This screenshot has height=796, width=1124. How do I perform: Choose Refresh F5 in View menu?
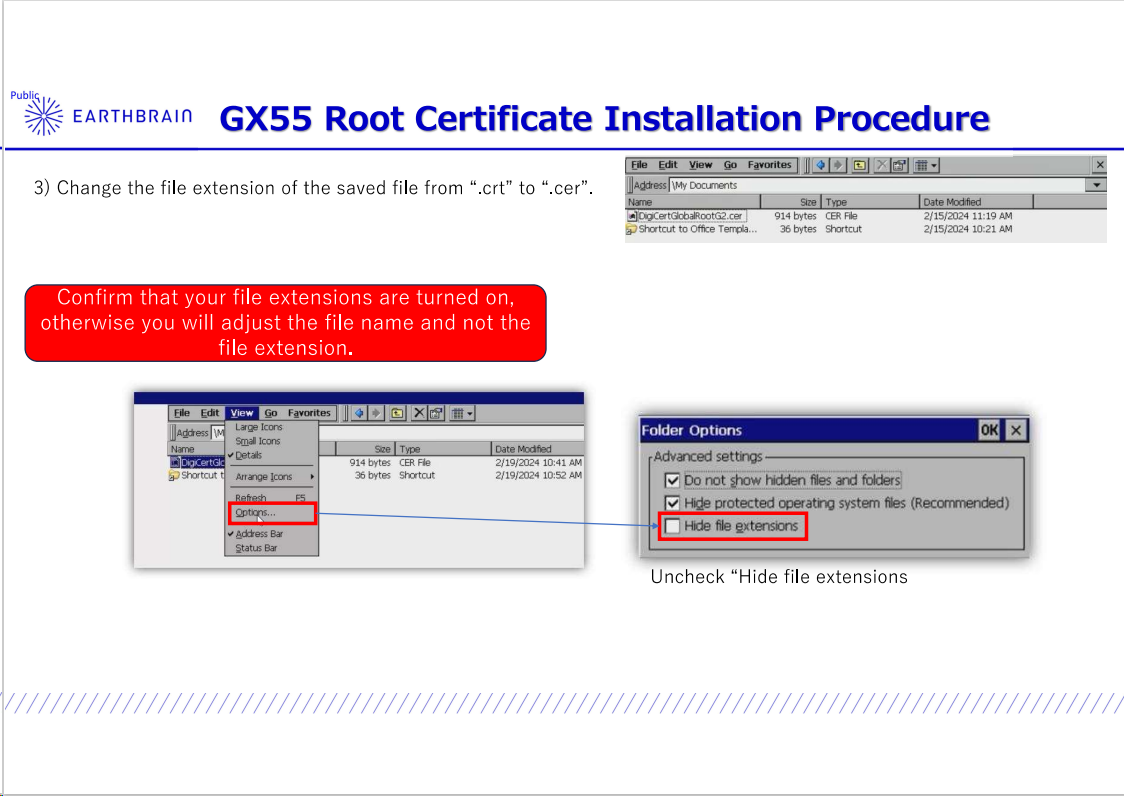[271, 498]
